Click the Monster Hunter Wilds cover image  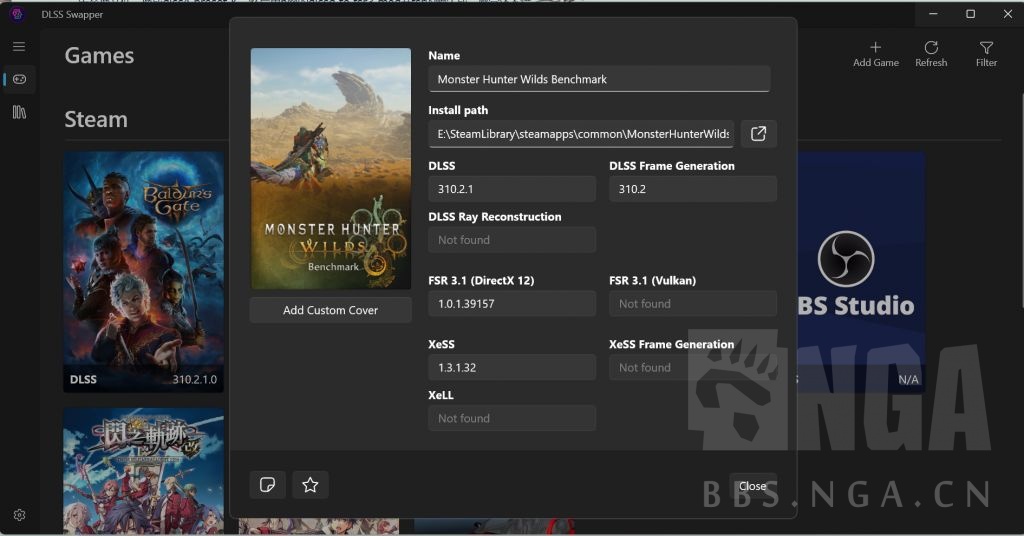[330, 169]
